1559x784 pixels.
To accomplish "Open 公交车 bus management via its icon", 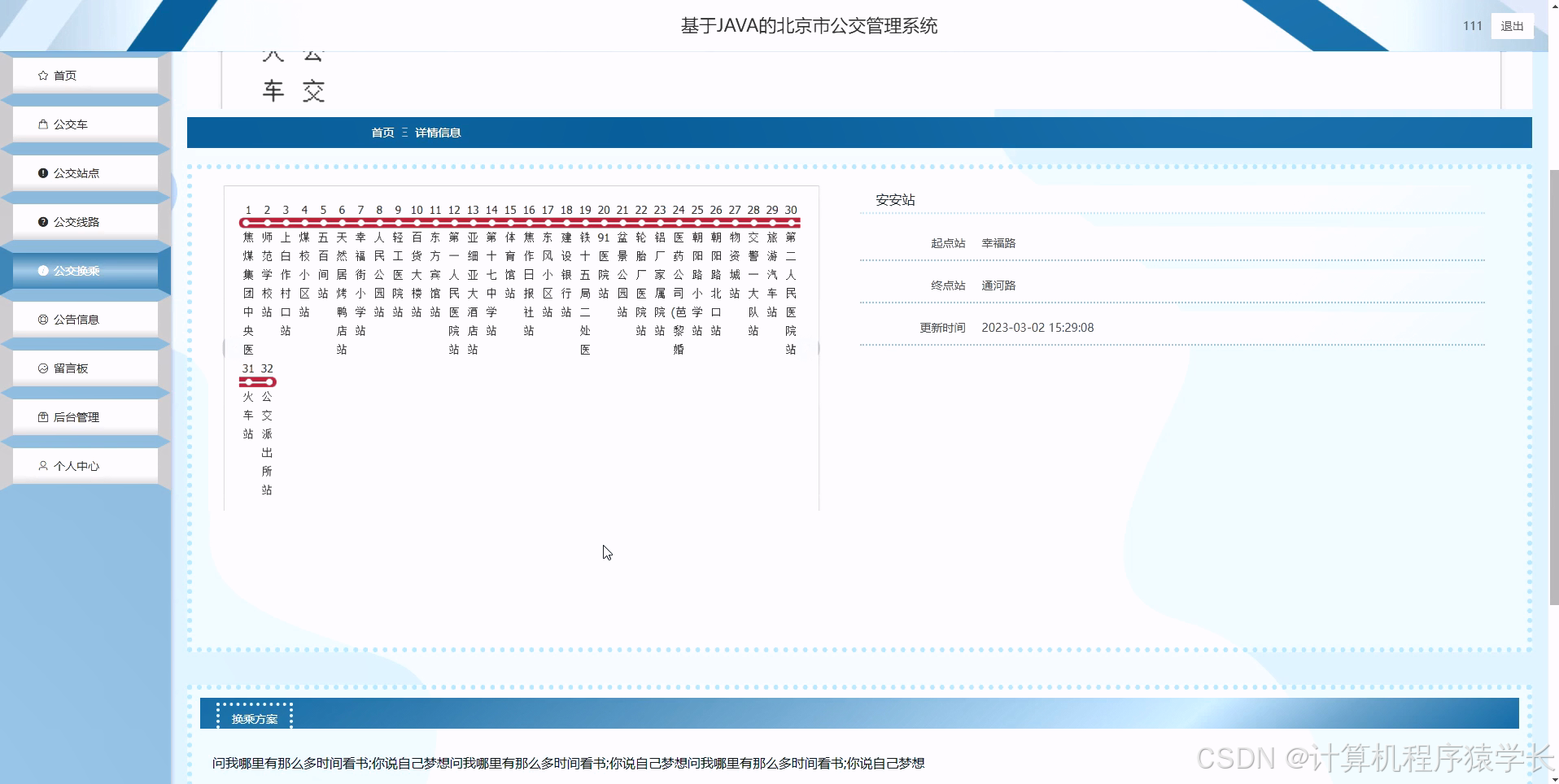I will point(43,124).
